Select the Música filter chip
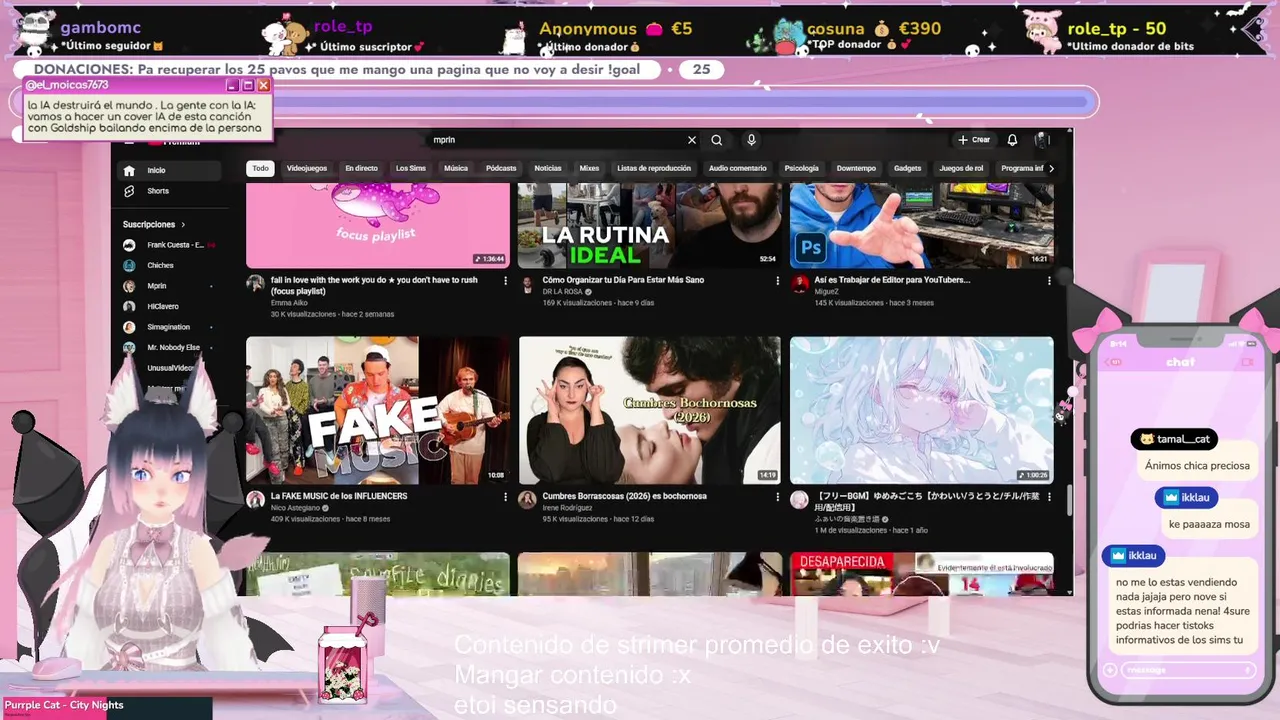1280x720 pixels. coord(456,169)
